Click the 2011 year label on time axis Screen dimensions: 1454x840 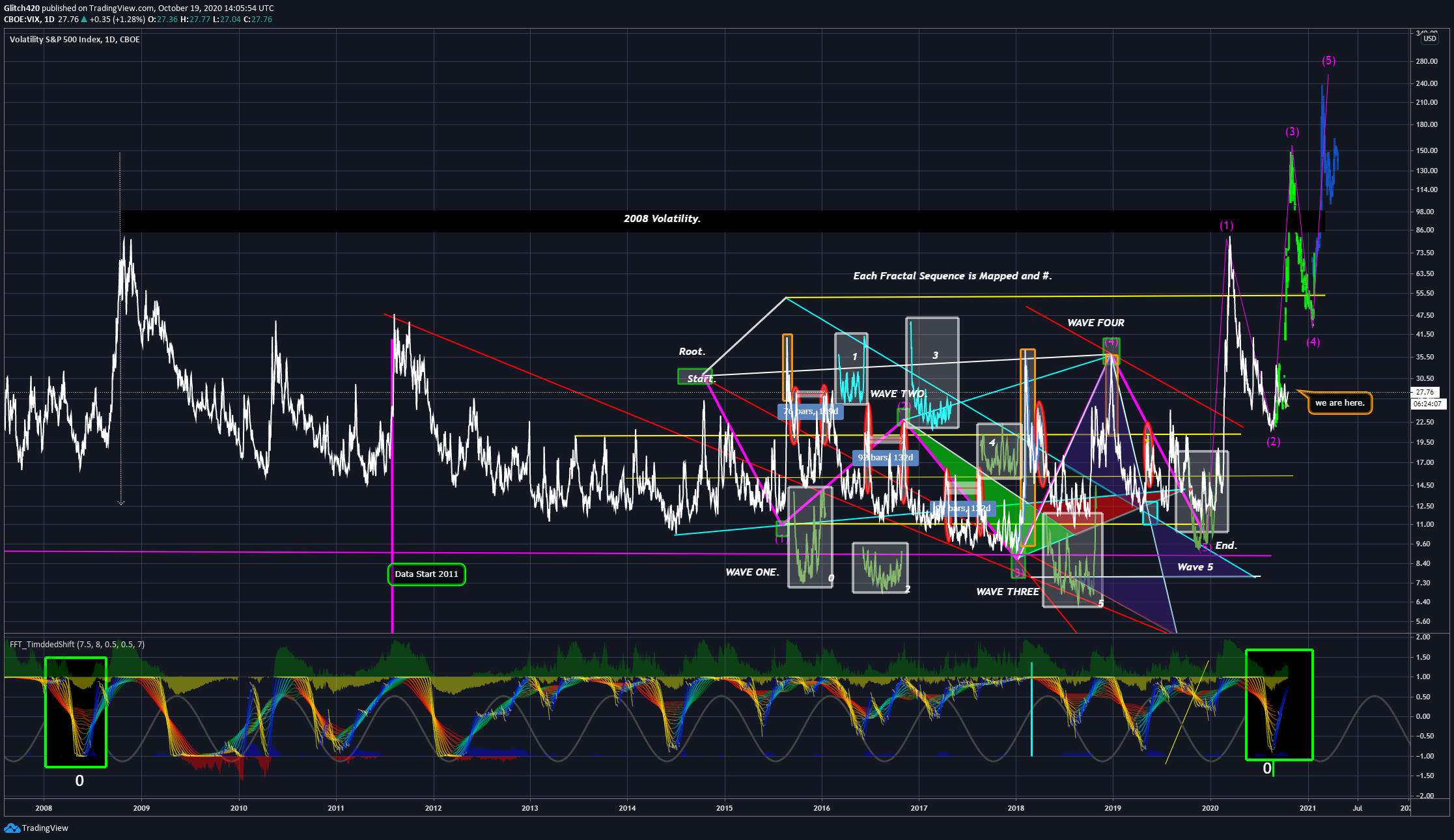pyautogui.click(x=336, y=808)
